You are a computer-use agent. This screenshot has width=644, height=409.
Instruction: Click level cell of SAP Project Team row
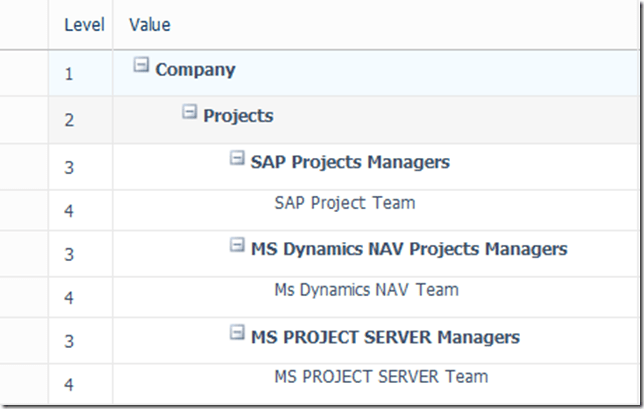tap(69, 210)
